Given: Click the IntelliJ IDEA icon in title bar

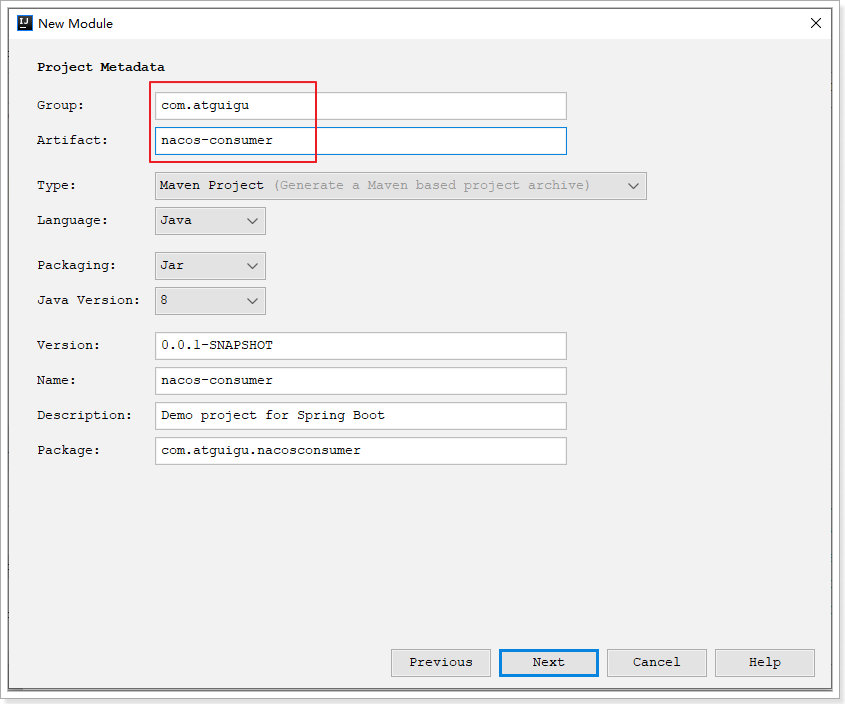Looking at the screenshot, I should point(25,23).
